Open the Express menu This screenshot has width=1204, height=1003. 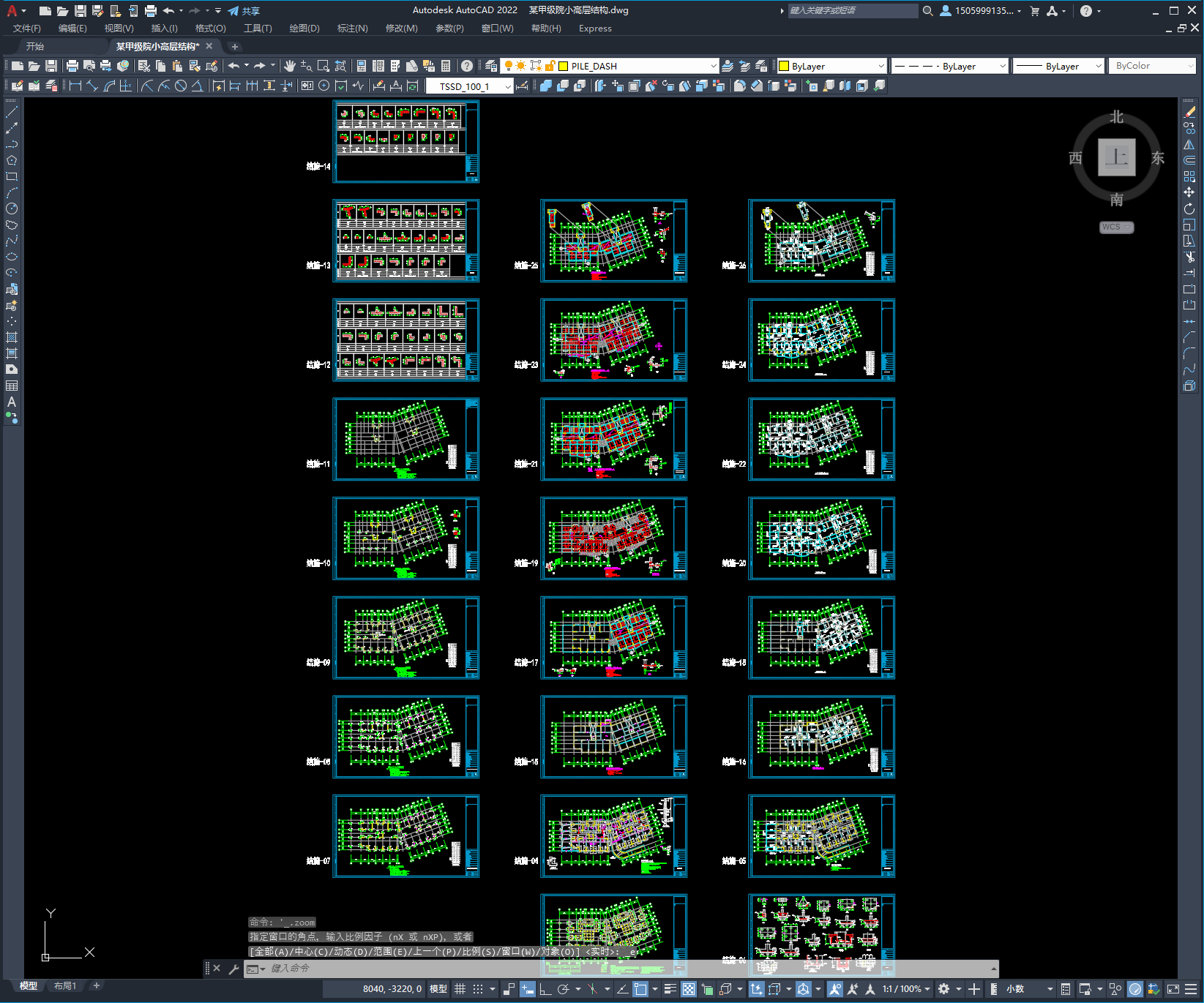coord(595,29)
